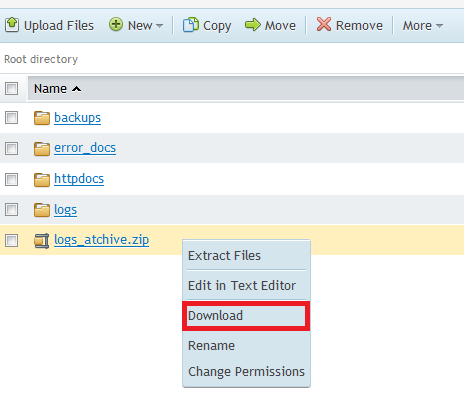Choose Change Permissions menu entry
Screen dimensions: 464x402
coord(246,372)
